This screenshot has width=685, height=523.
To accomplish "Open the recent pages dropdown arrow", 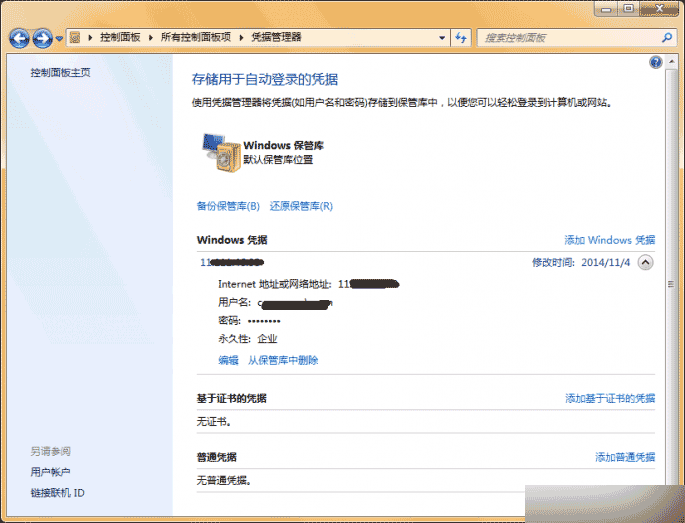I will pyautogui.click(x=59, y=38).
